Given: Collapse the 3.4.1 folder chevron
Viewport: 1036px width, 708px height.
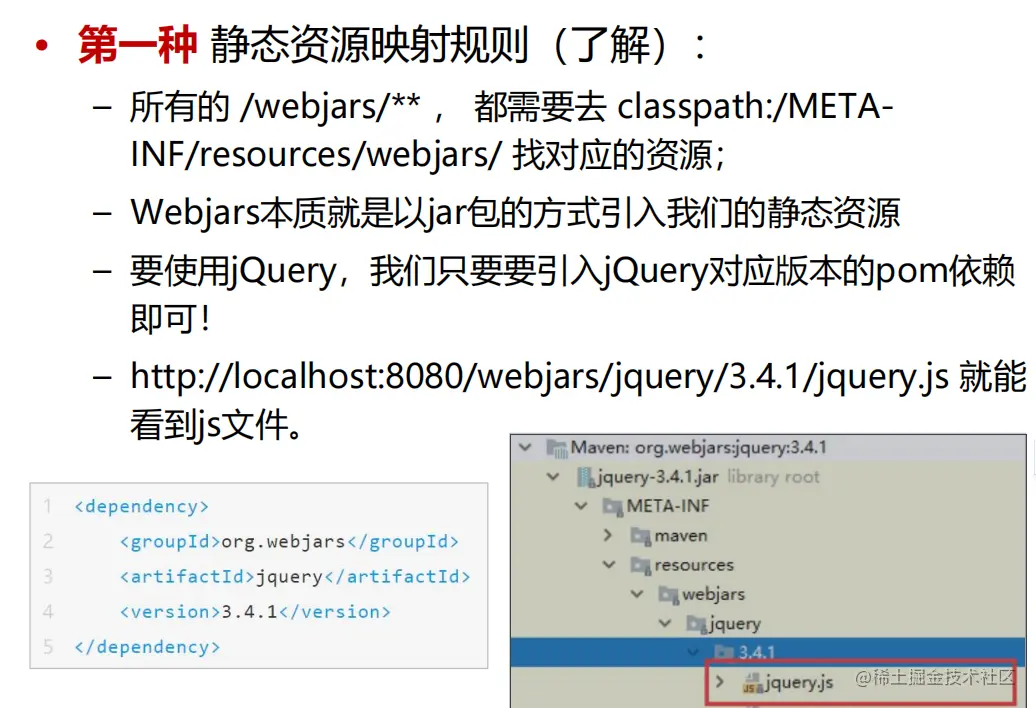Looking at the screenshot, I should coord(693,652).
